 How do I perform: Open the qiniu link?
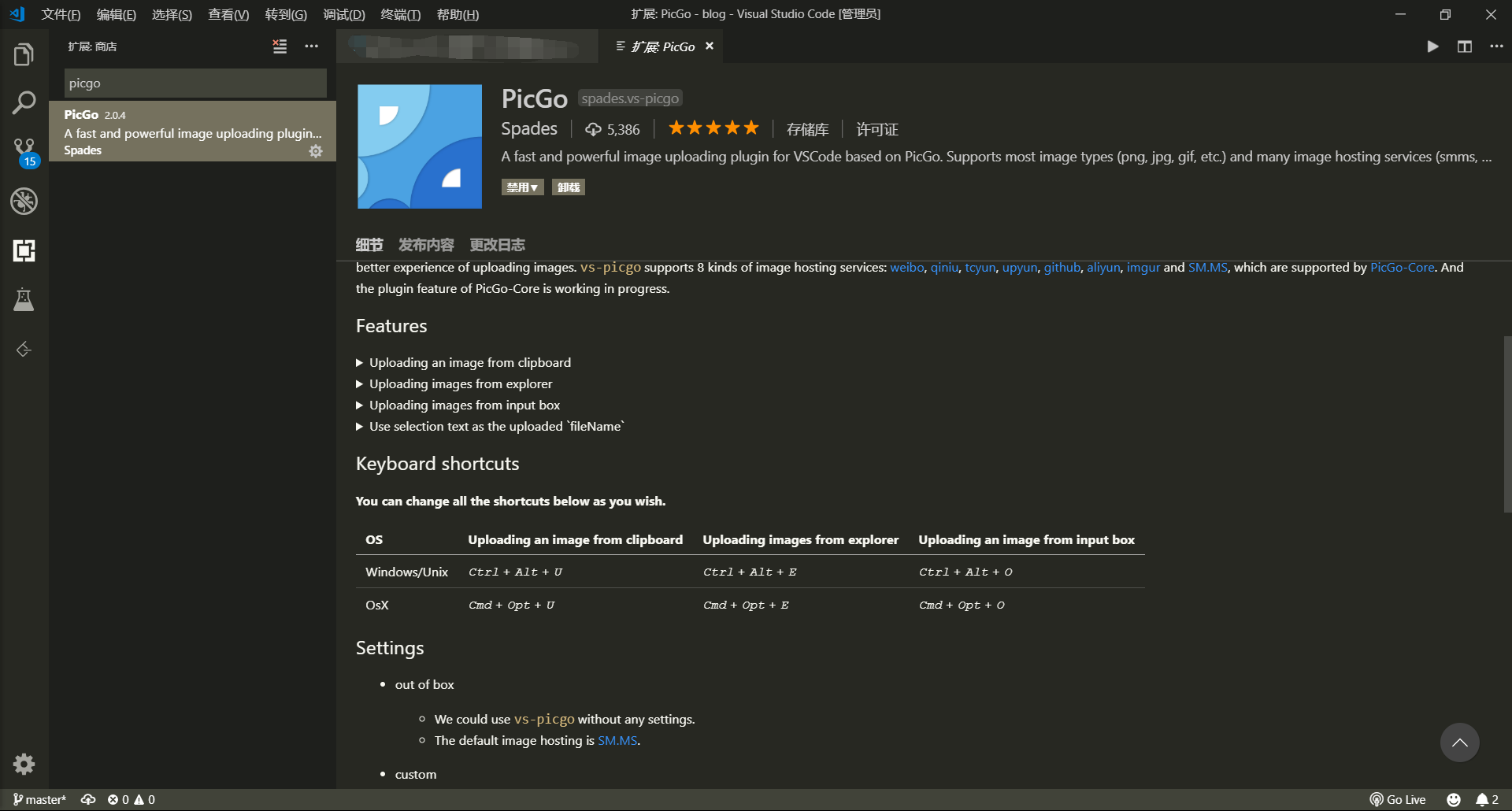[x=944, y=268]
